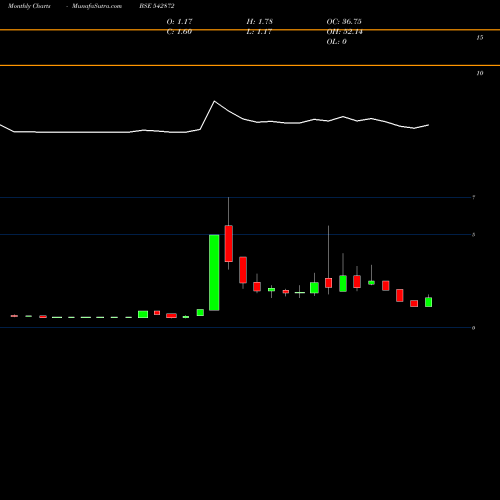This screenshot has height=500, width=500.
Task: Click the "OH: 52.14" reading
Action: coord(344,32)
